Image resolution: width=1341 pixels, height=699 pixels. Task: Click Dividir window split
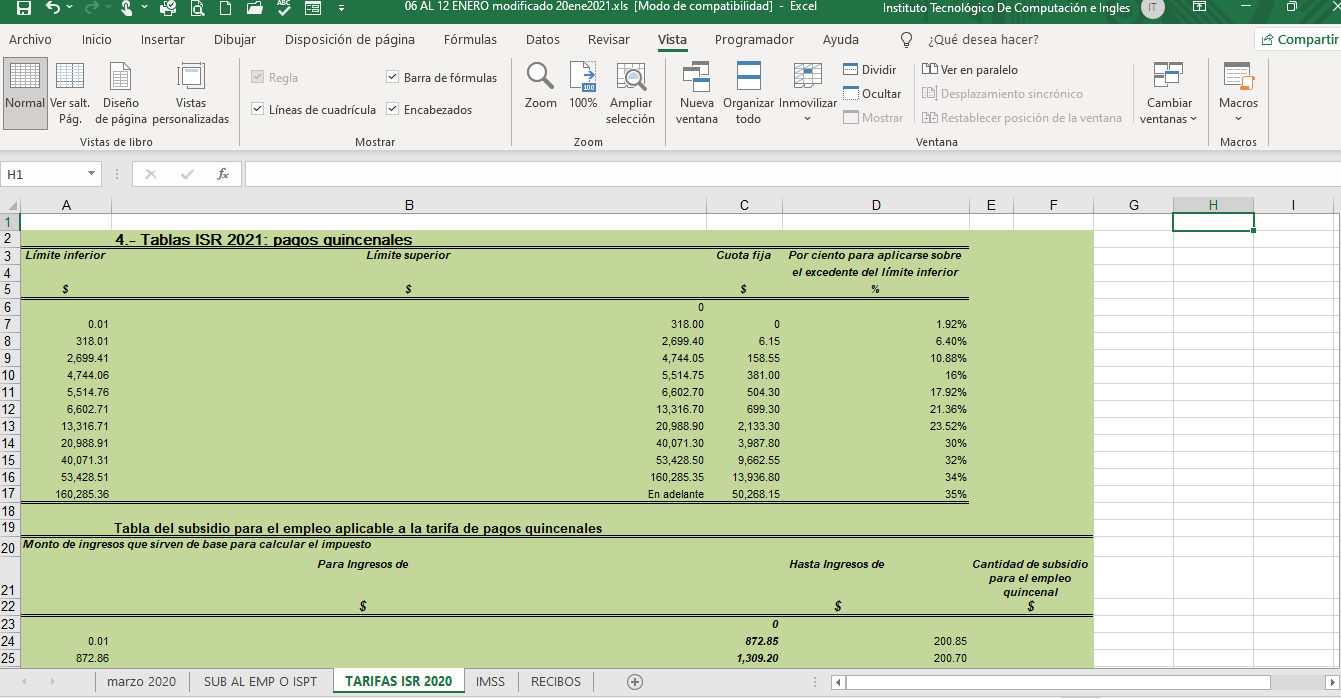870,70
